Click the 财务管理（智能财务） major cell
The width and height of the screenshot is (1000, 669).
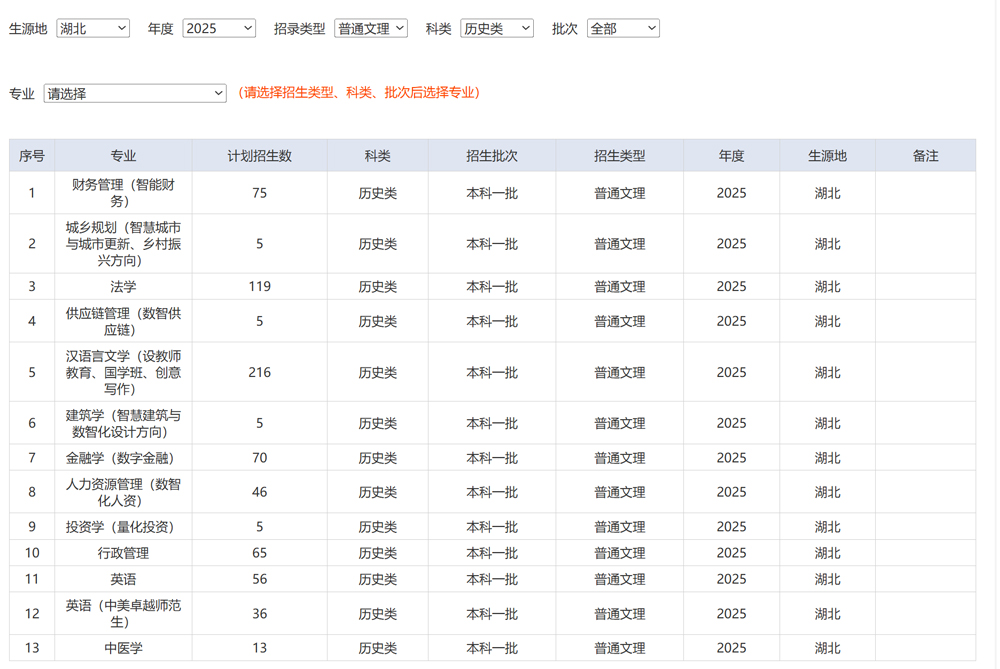point(123,193)
